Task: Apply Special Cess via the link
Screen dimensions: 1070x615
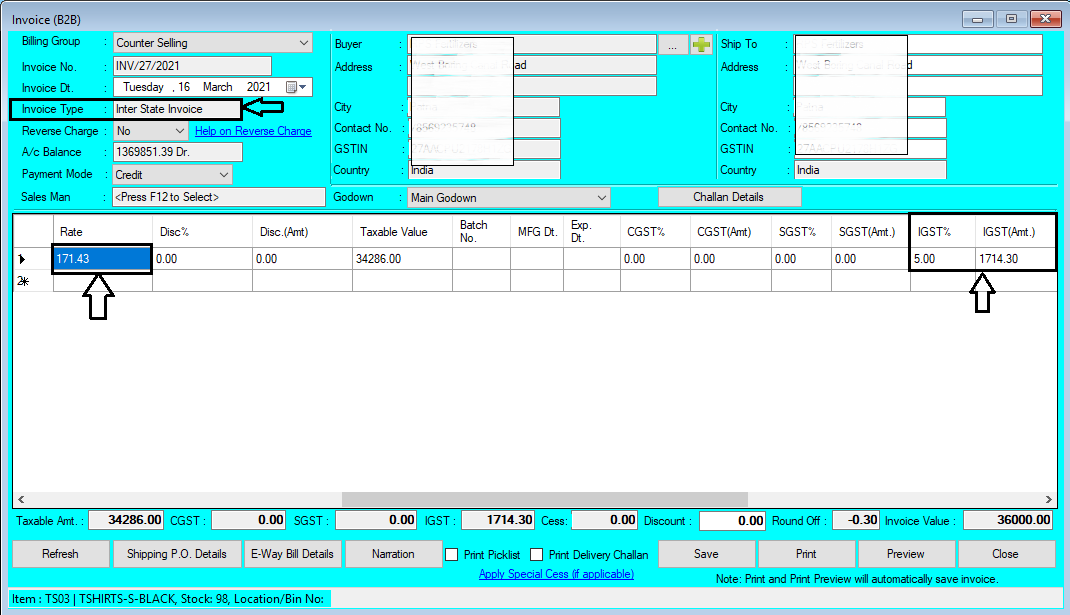Action: click(556, 574)
